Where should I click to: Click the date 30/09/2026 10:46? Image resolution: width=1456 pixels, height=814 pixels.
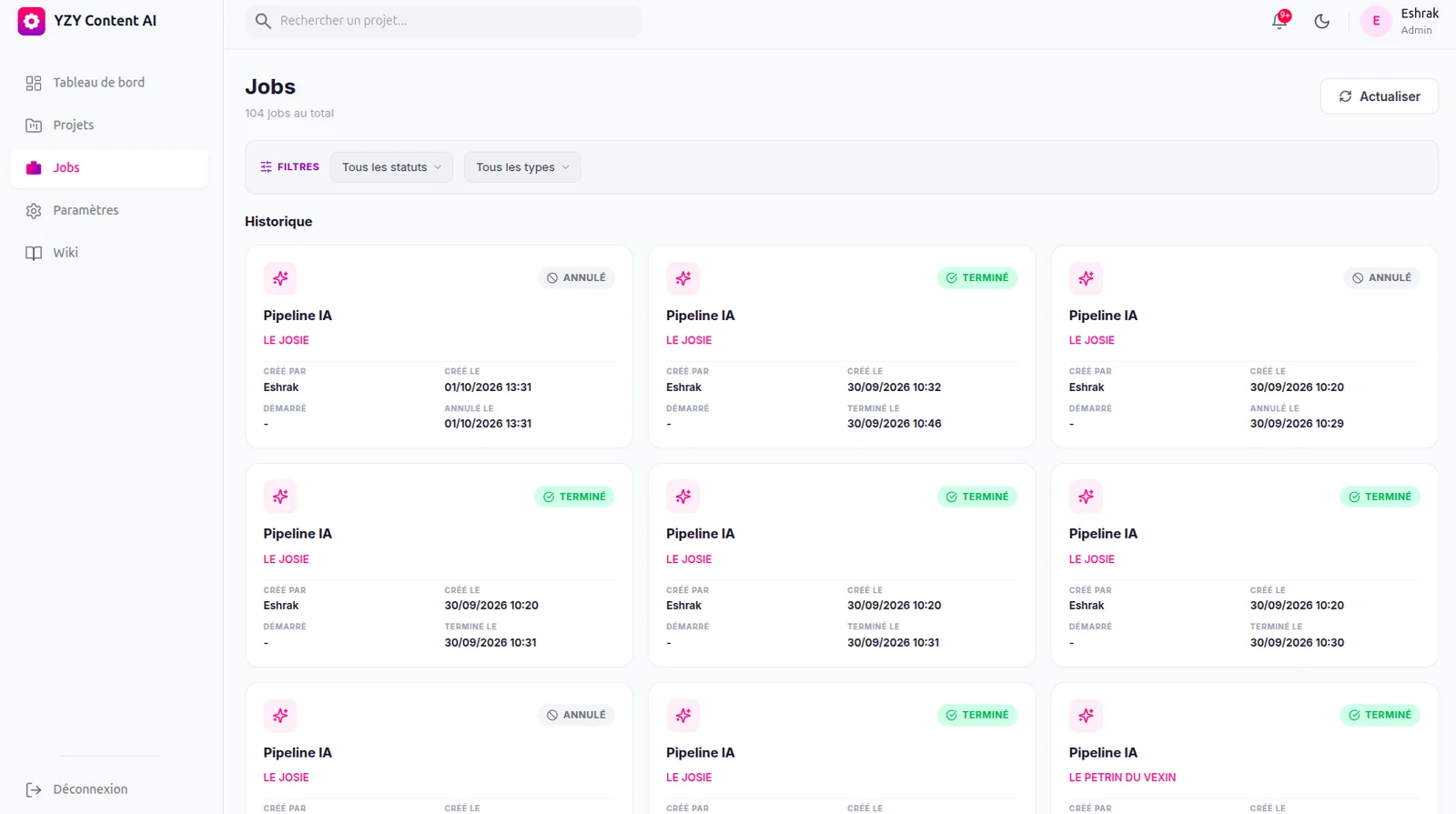[x=895, y=424]
